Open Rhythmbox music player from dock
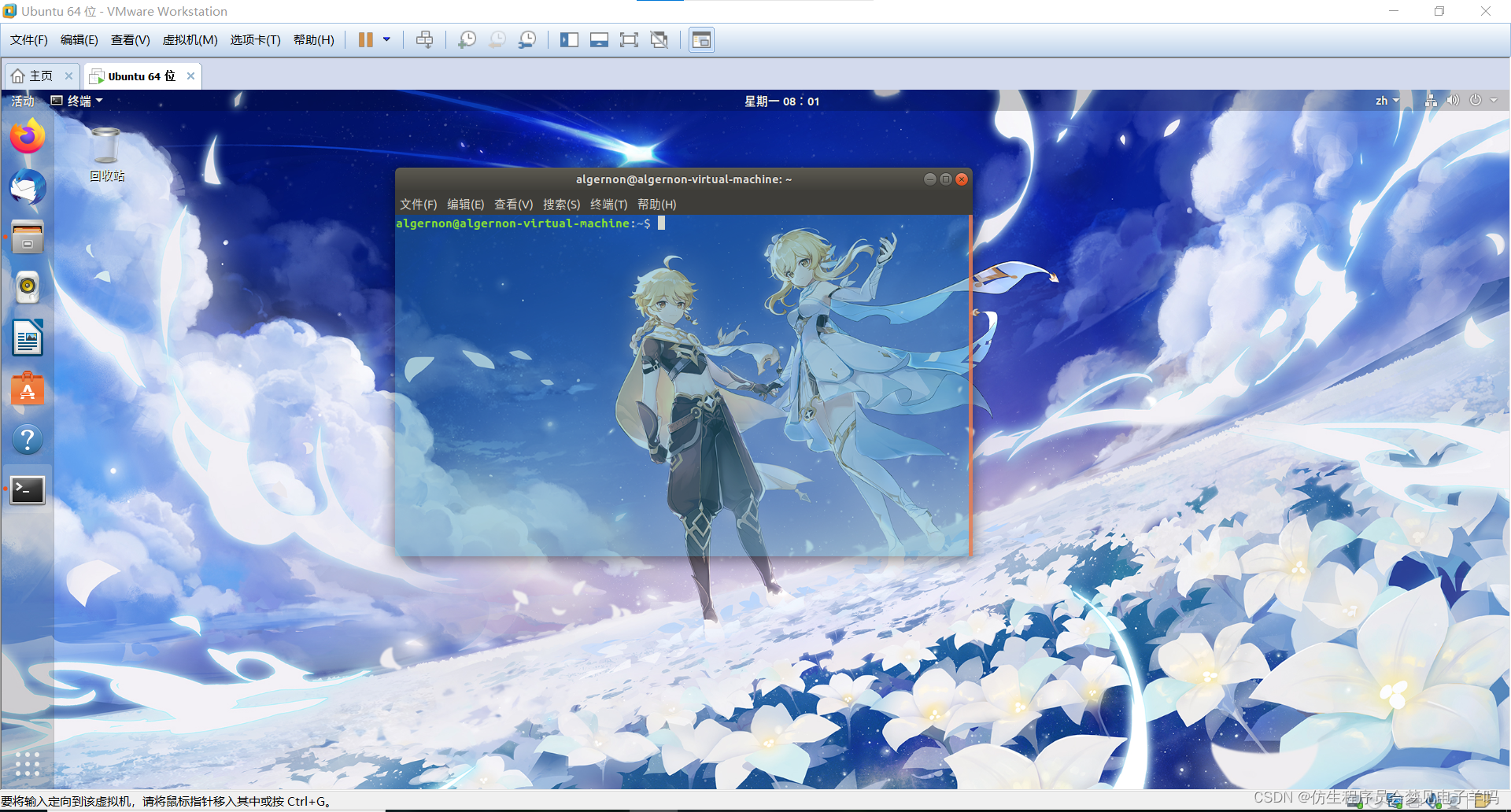Screen dimensions: 1511x812 [x=28, y=288]
